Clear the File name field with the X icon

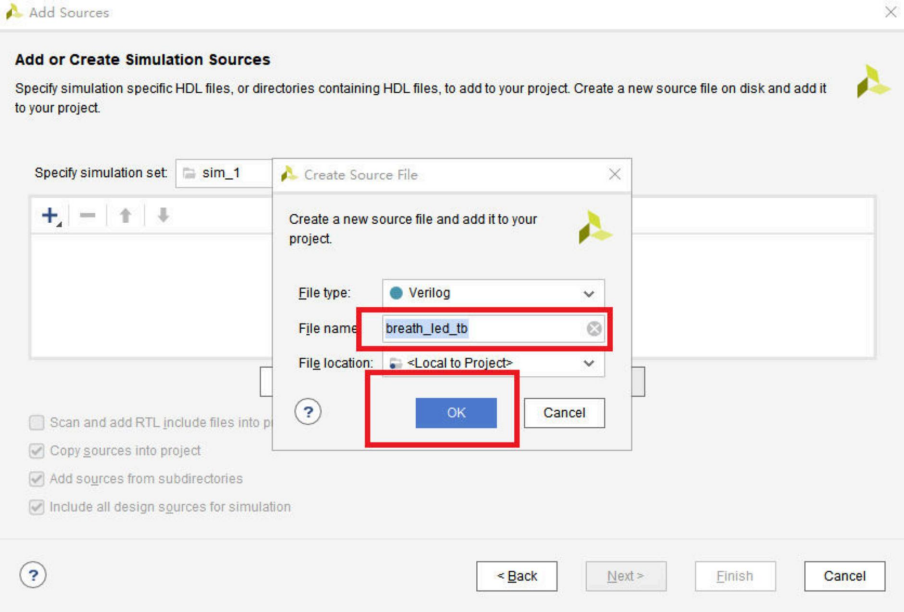point(594,329)
